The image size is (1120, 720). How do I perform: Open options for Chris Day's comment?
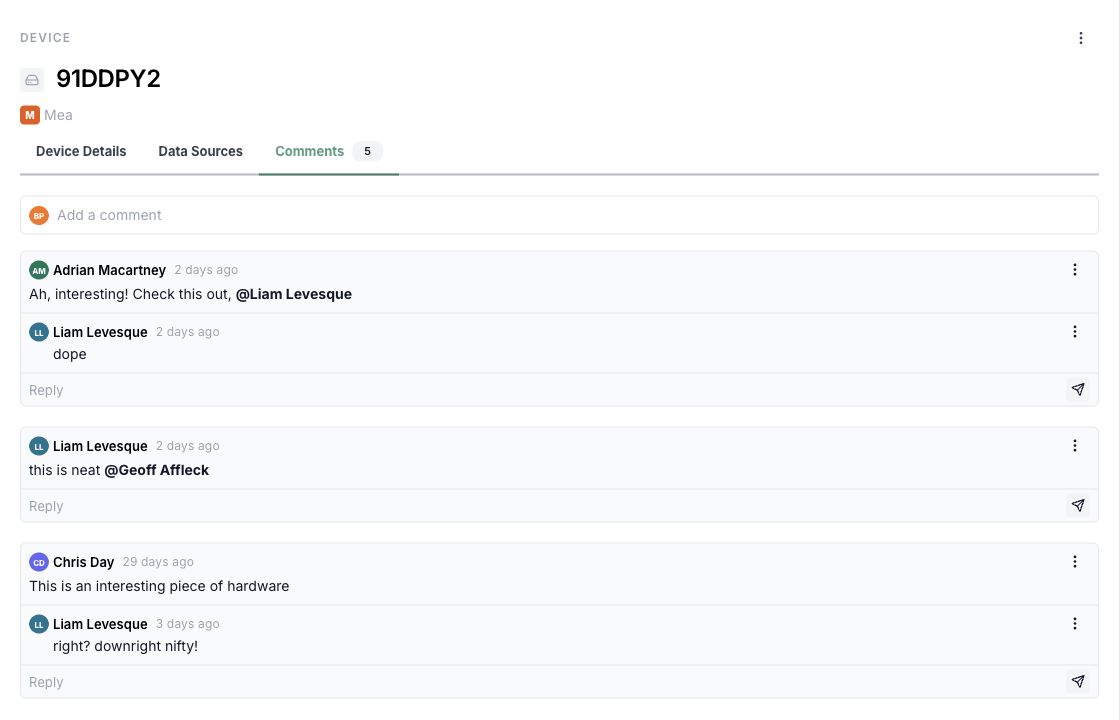click(x=1074, y=561)
